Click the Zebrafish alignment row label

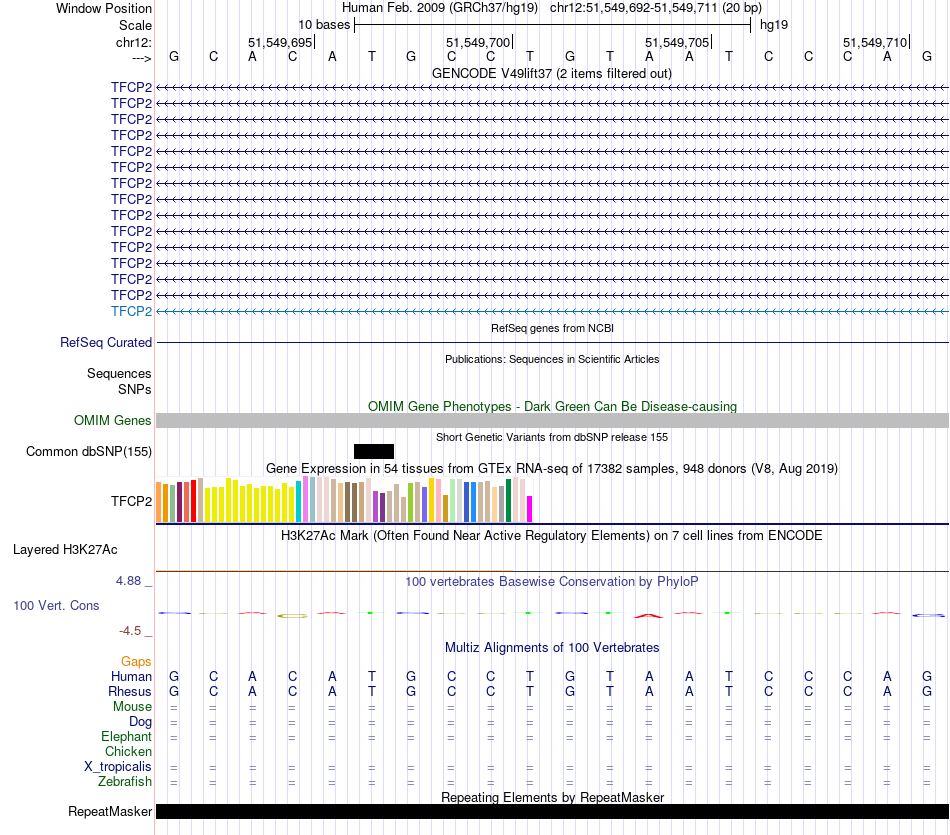coord(125,782)
